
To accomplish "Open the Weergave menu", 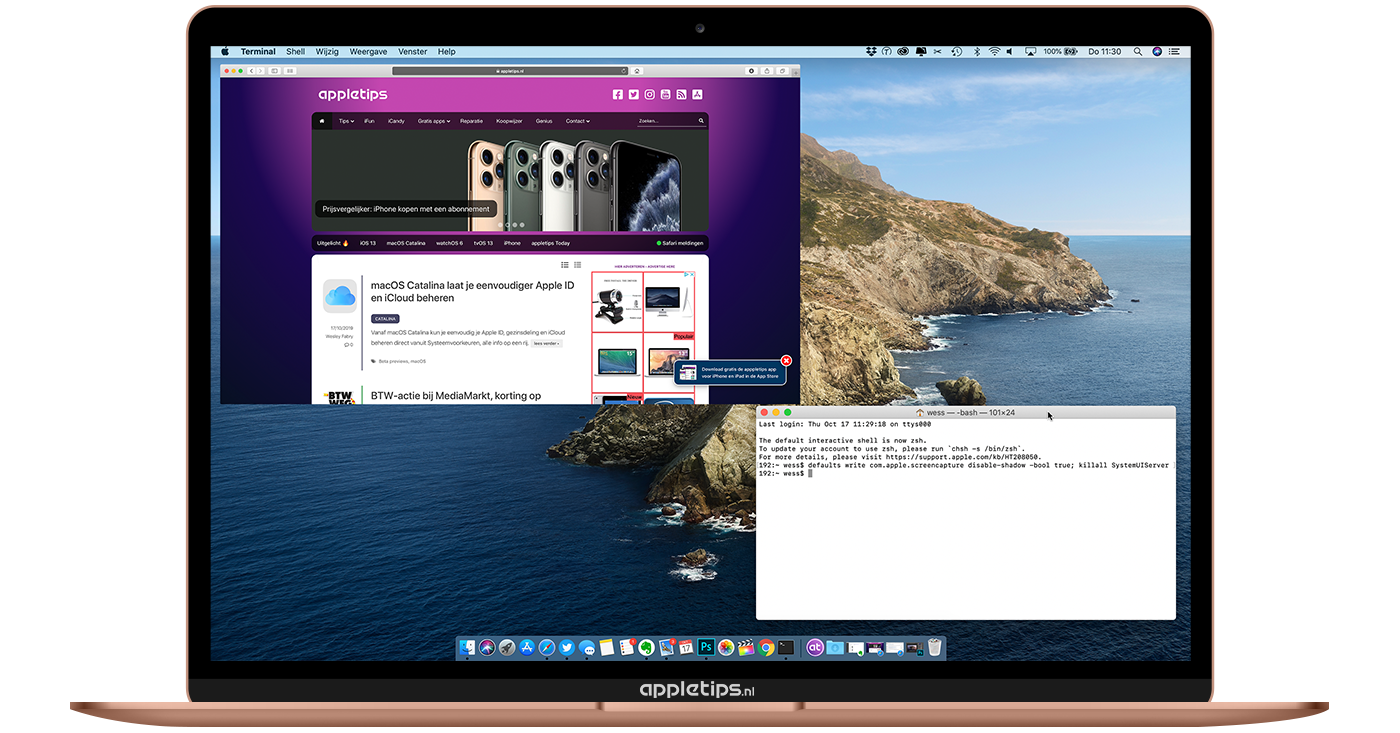I will [368, 51].
